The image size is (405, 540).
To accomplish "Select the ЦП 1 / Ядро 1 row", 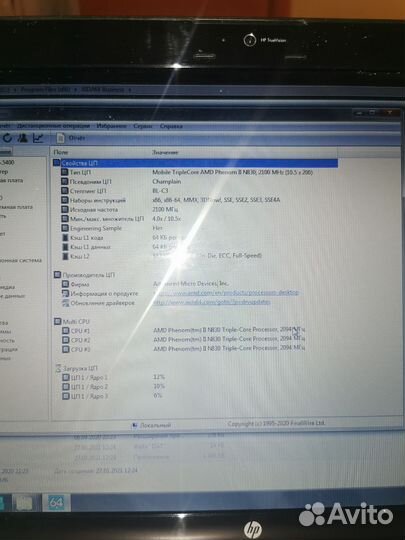I will pos(195,377).
